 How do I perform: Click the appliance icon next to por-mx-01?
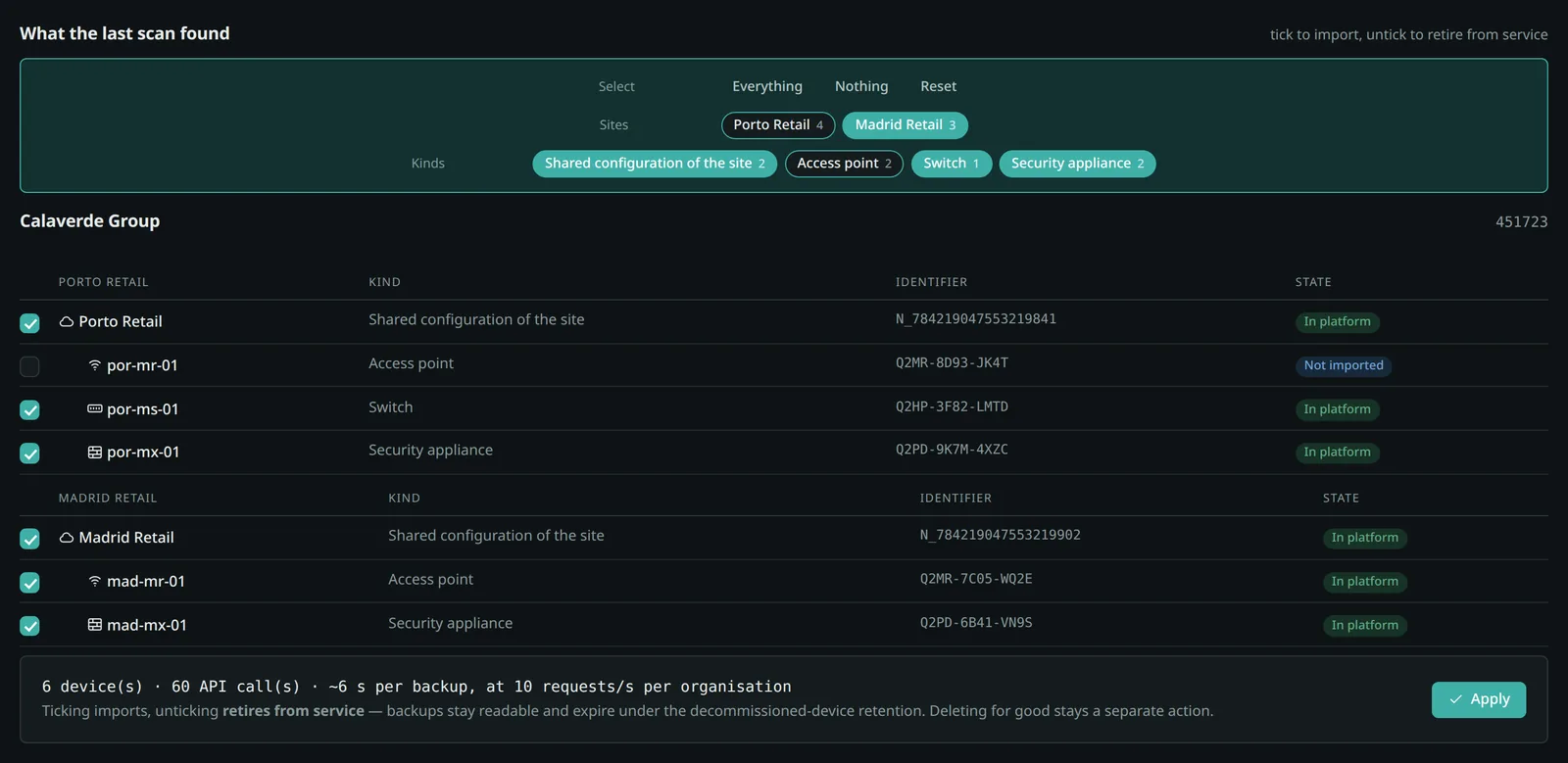coord(95,453)
